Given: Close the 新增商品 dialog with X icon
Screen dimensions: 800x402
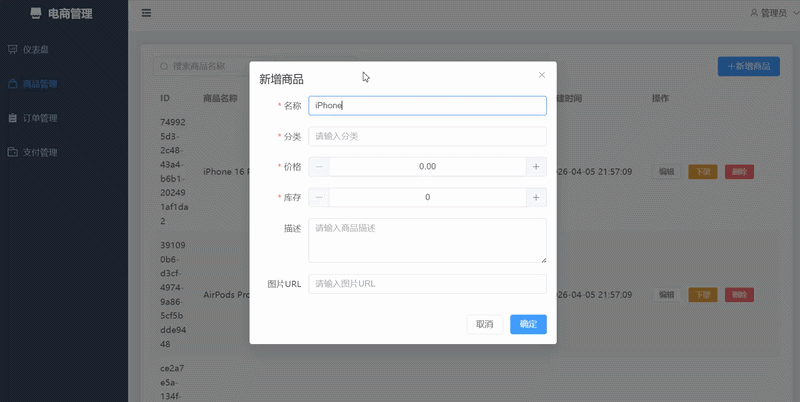Looking at the screenshot, I should 542,75.
